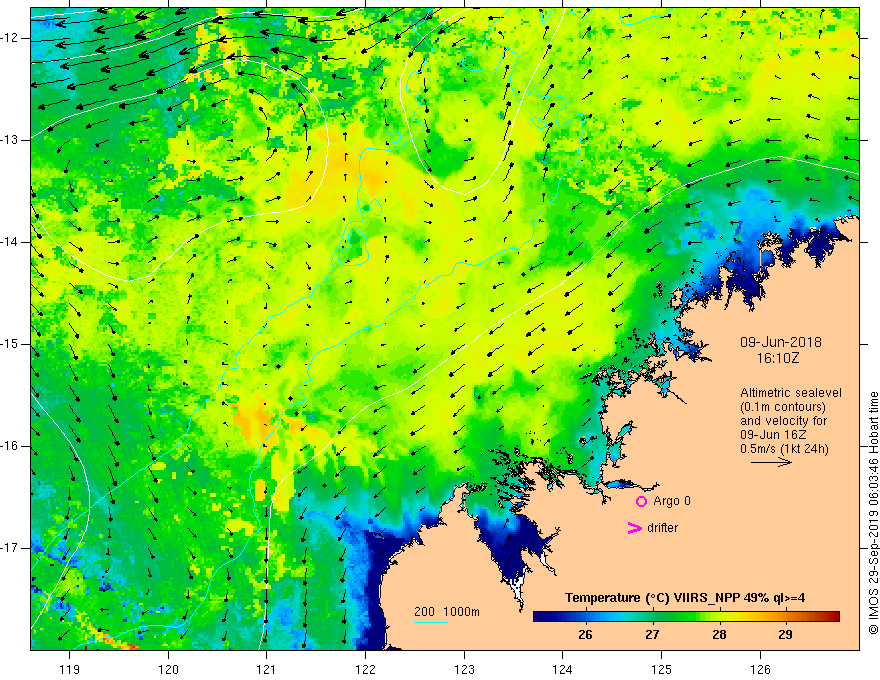Click the 'drifter' label
The height and width of the screenshot is (680, 880).
tap(662, 528)
